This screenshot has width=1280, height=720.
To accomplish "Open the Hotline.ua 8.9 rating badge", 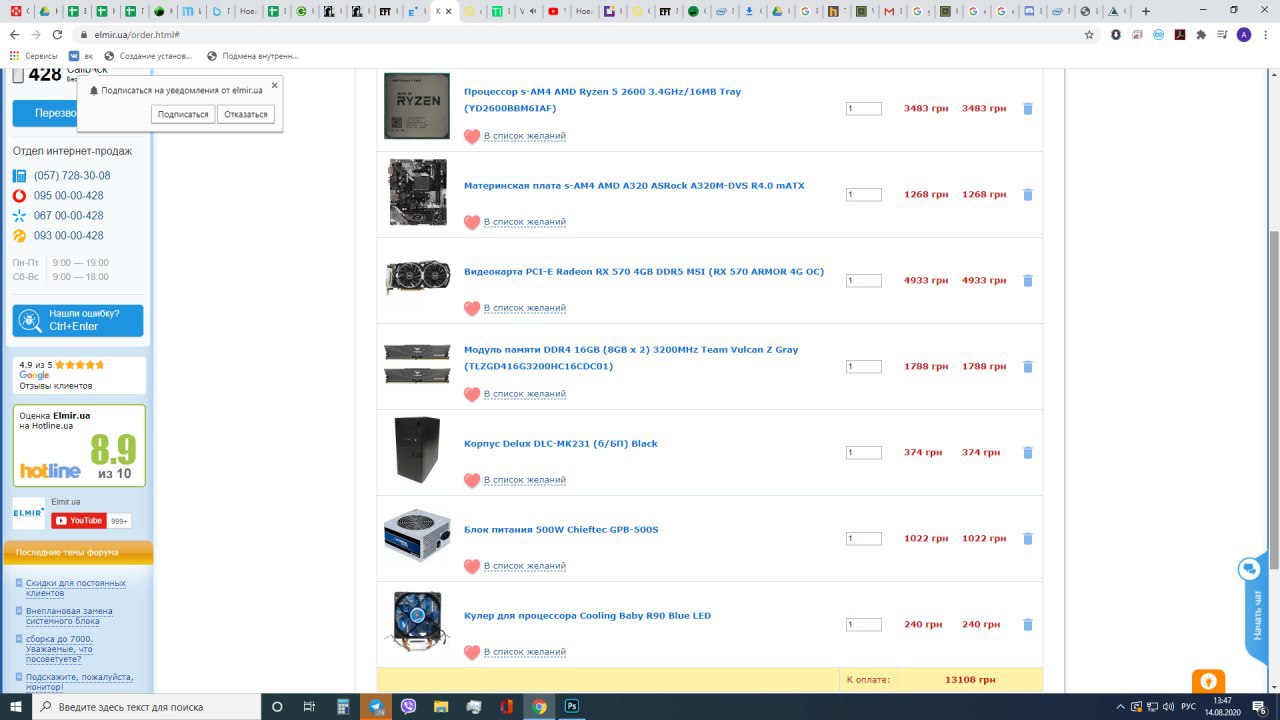I will pos(79,446).
